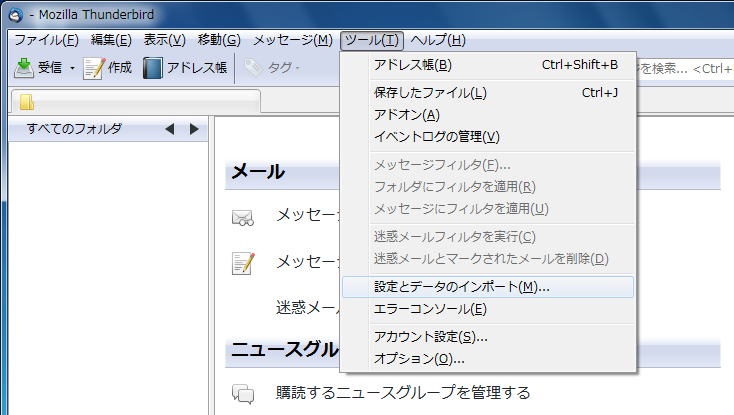Image resolution: width=734 pixels, height=415 pixels.
Task: Open the dropdown arrow next to 受信
Action: pos(73,68)
